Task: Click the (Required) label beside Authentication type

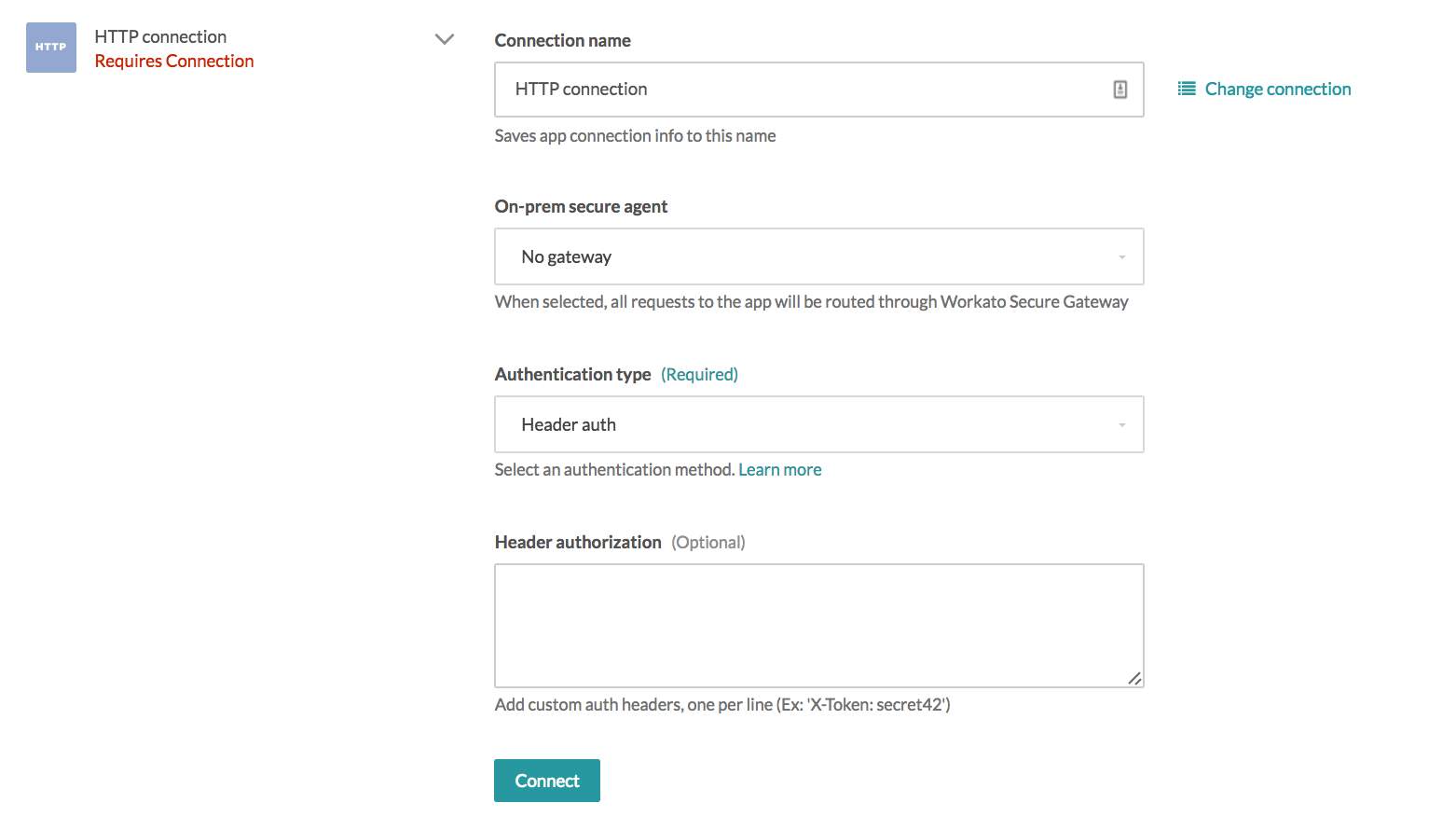Action: 699,374
